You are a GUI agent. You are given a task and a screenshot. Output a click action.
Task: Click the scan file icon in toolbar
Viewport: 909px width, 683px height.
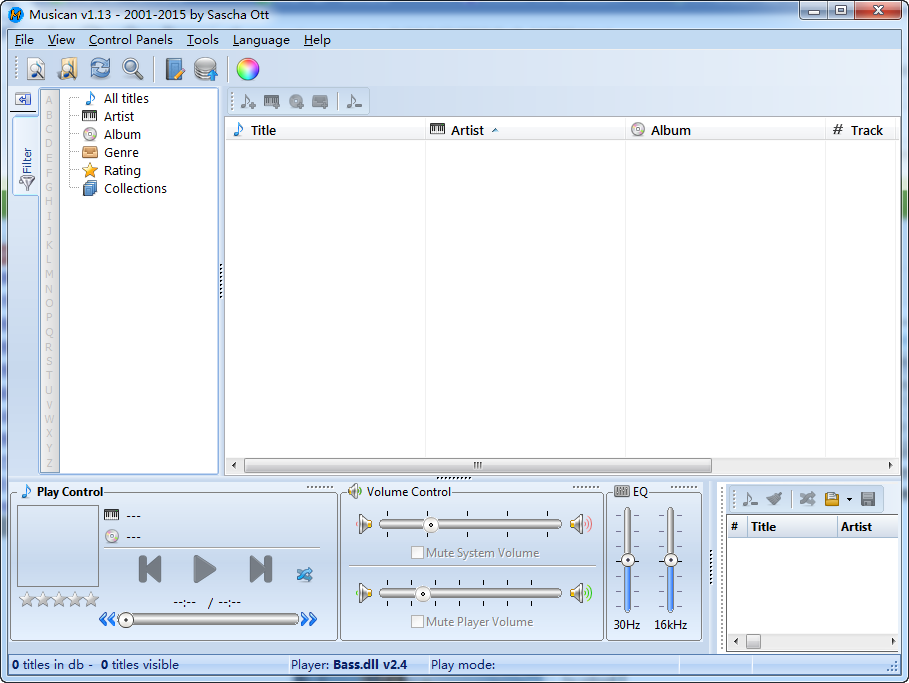tap(36, 69)
